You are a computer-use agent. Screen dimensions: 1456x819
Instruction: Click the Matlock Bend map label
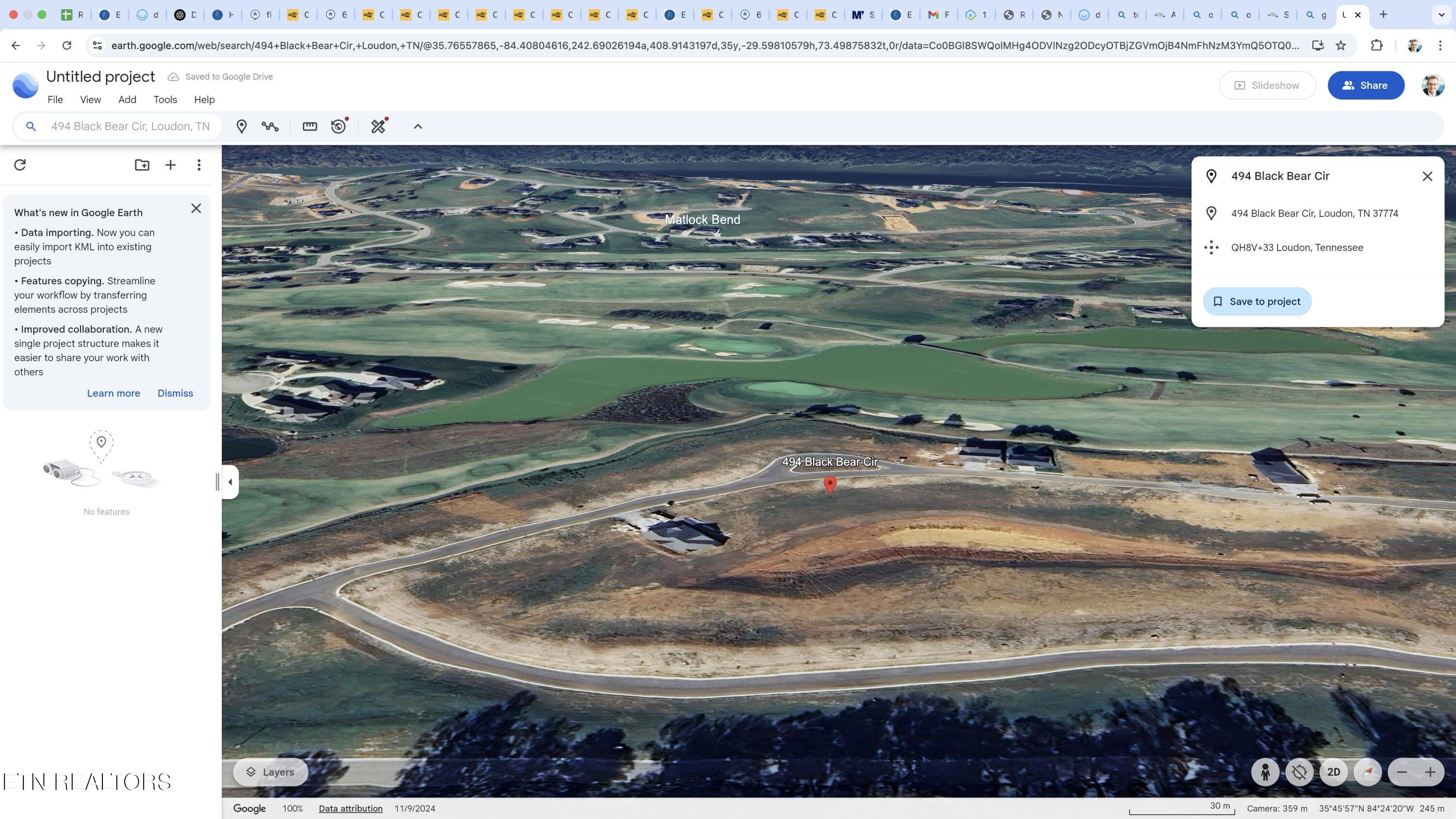[702, 219]
